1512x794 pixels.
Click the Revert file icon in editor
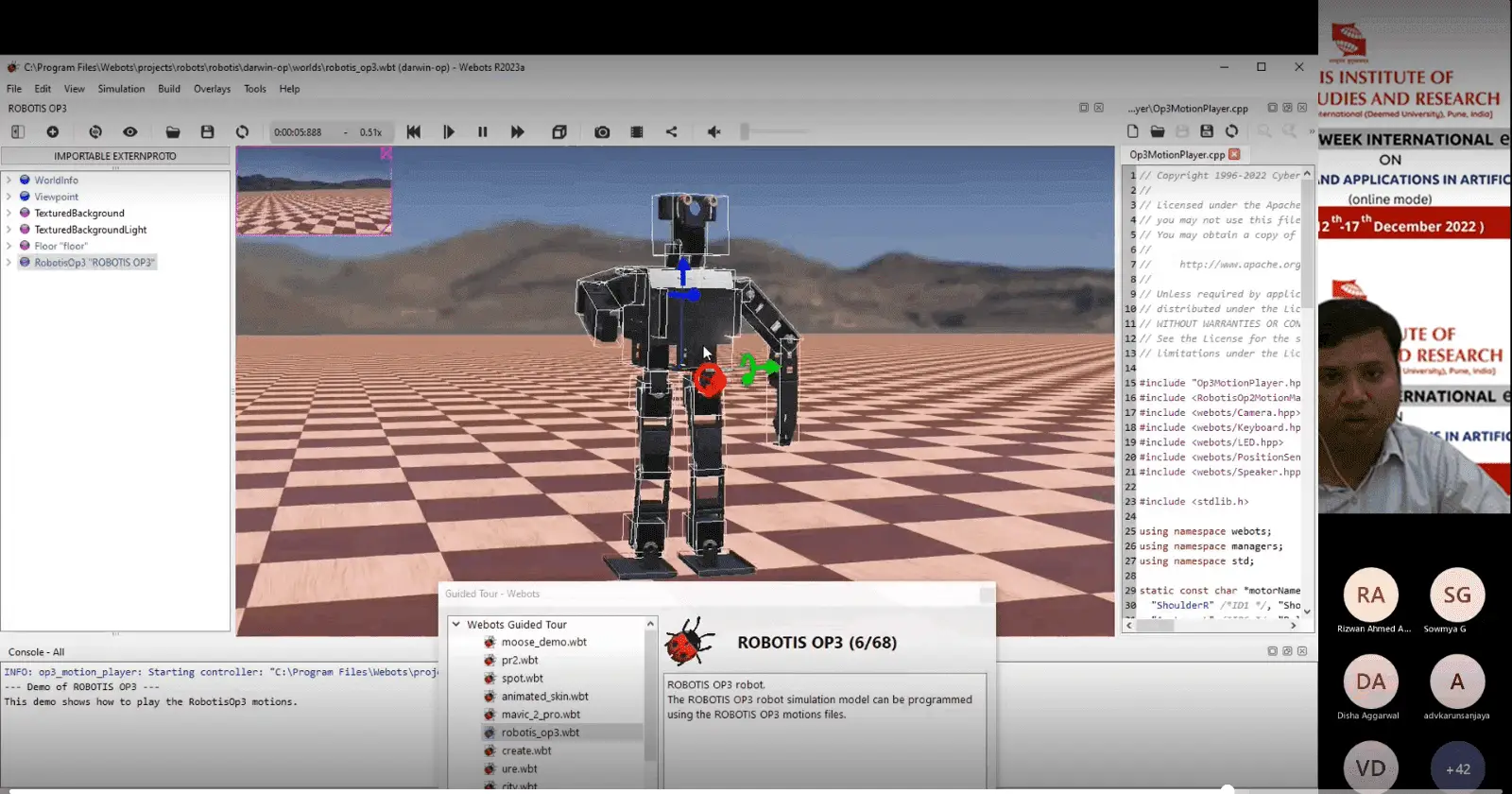pos(1231,131)
